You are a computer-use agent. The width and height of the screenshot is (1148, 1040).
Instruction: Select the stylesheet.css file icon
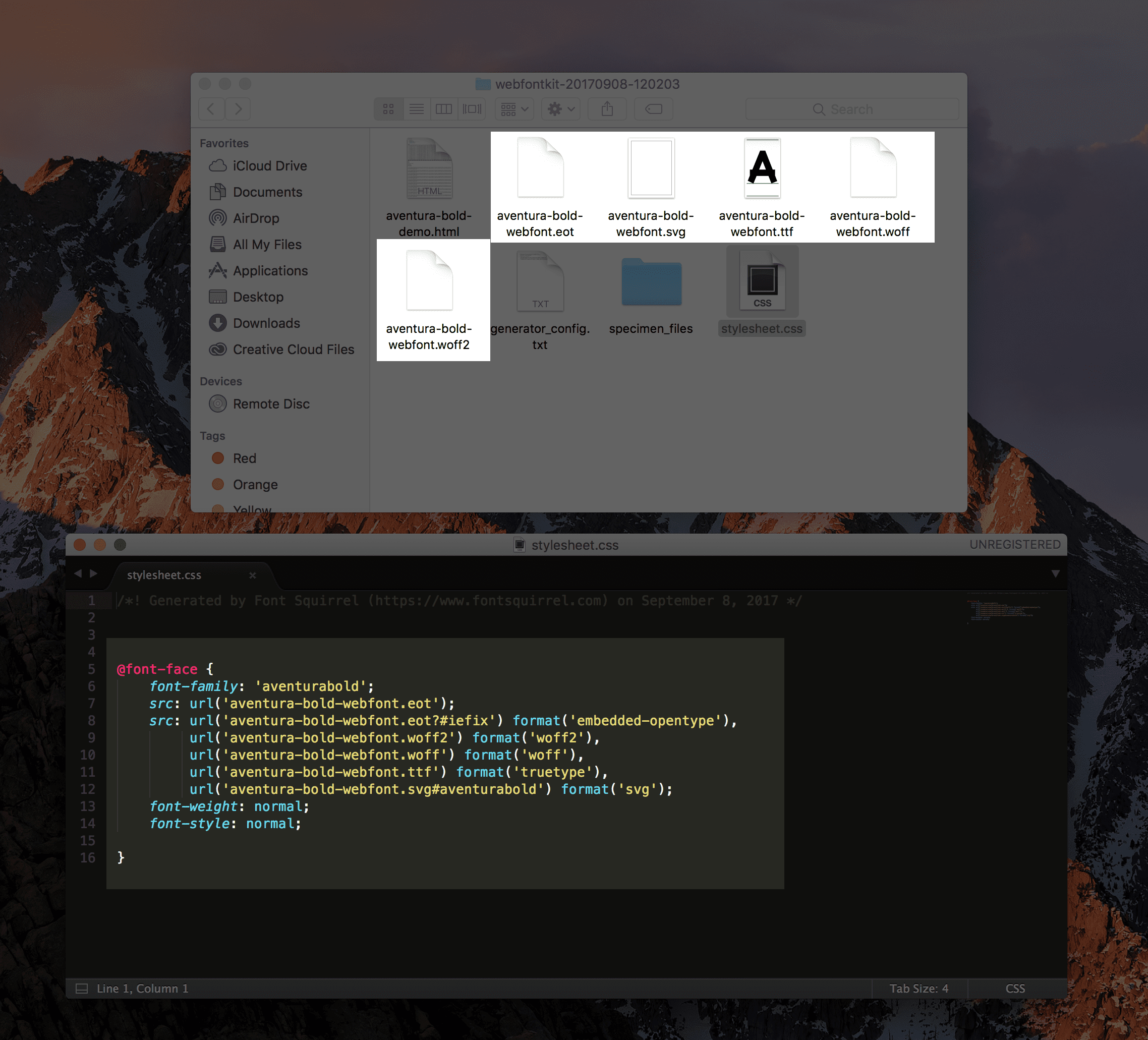coord(762,281)
